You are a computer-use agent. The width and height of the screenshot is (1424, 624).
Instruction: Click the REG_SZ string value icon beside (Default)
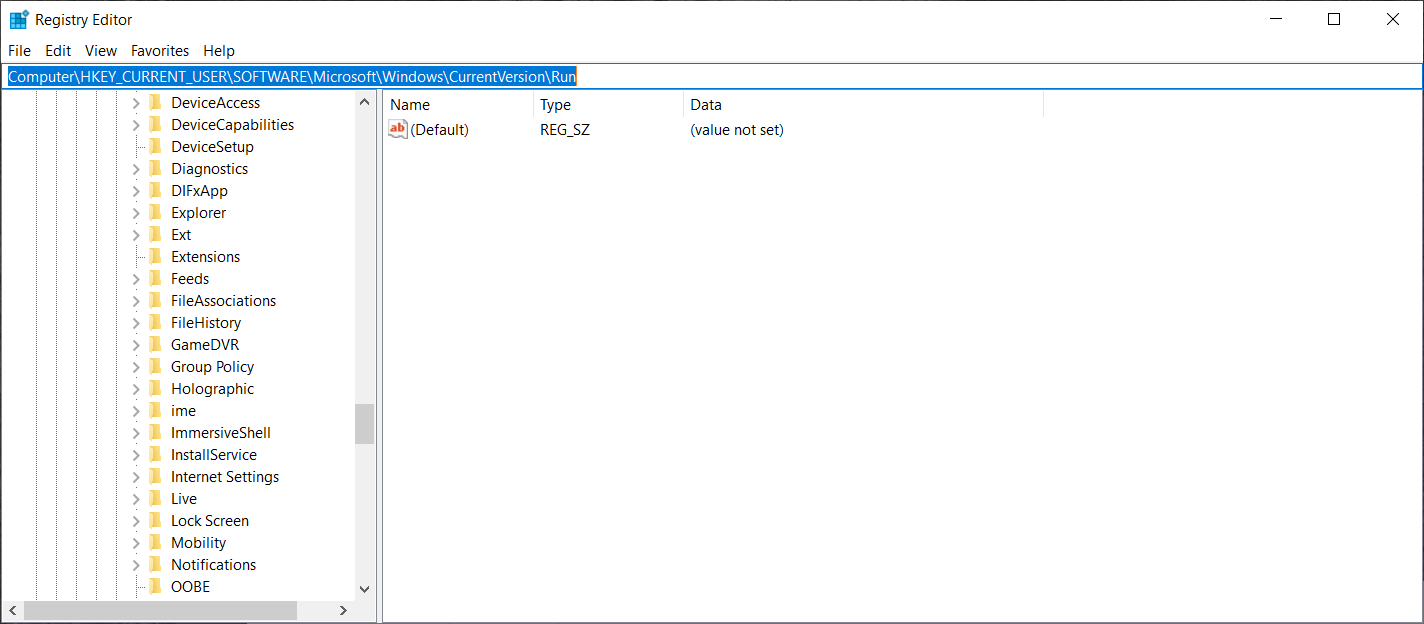397,129
